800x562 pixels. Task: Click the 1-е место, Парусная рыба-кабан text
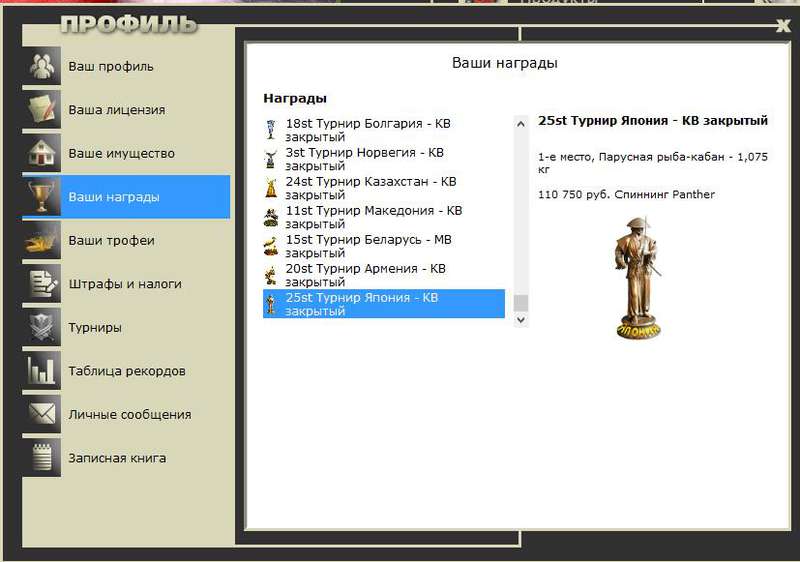(653, 163)
